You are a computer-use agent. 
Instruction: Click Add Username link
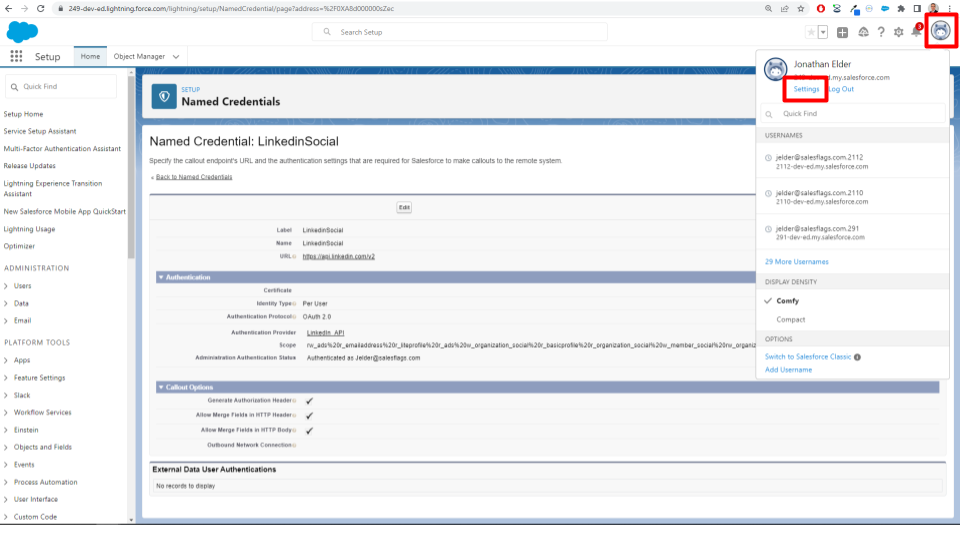pos(788,370)
